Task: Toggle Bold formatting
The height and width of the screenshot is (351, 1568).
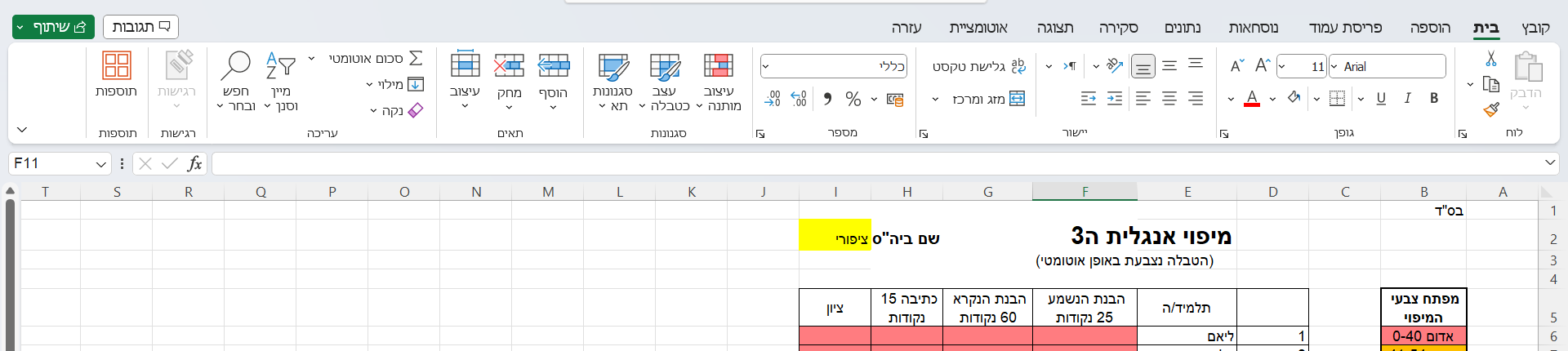Action: (1434, 99)
